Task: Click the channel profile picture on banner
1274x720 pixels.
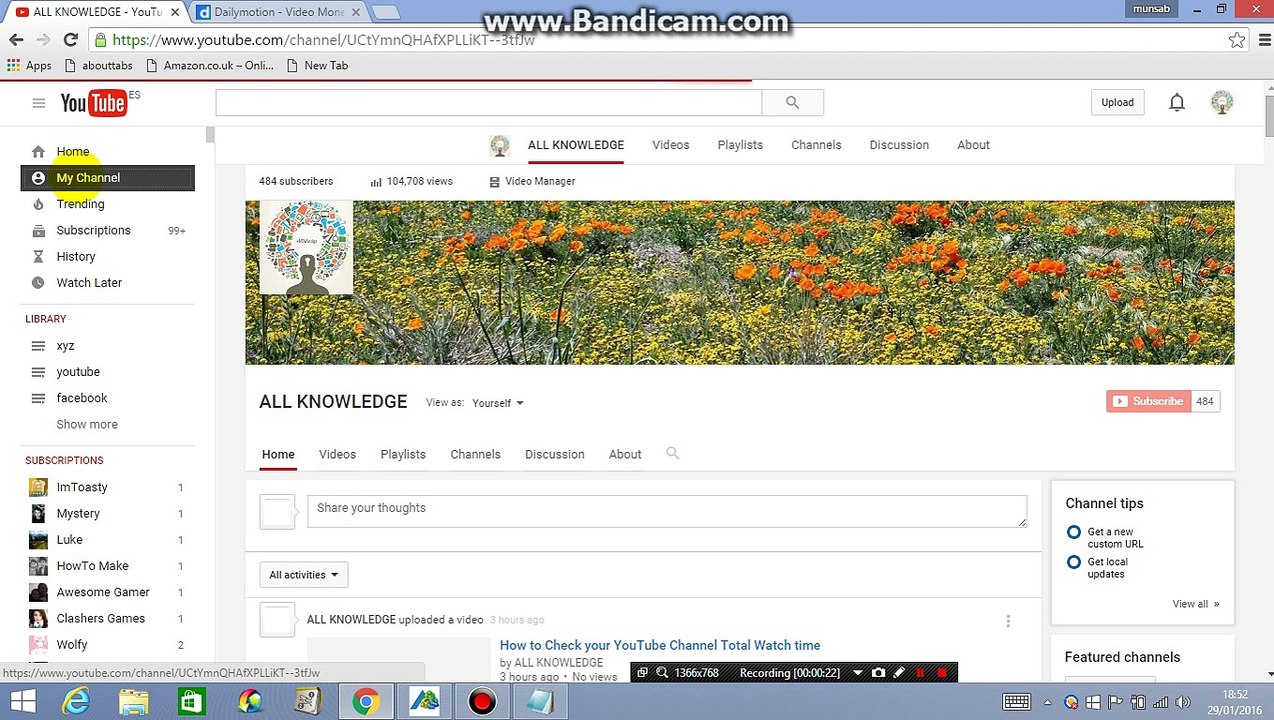Action: 306,248
